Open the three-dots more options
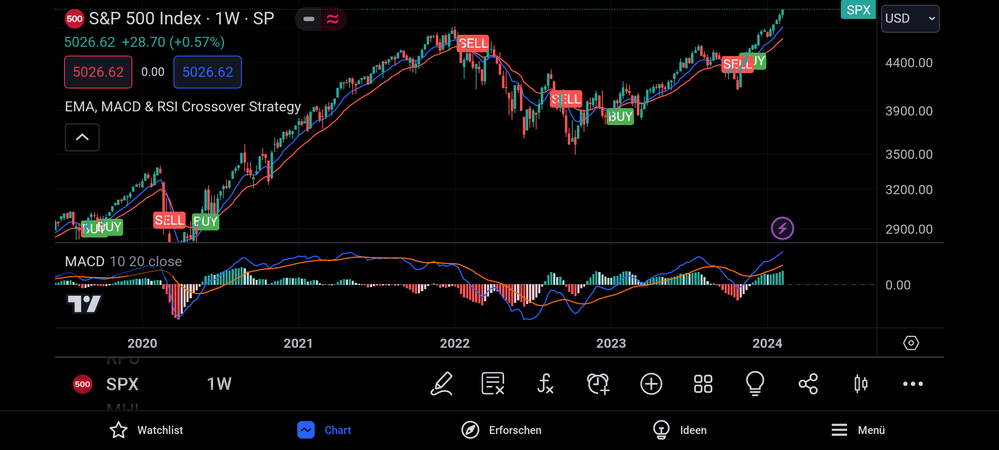Image resolution: width=999 pixels, height=450 pixels. (x=913, y=384)
